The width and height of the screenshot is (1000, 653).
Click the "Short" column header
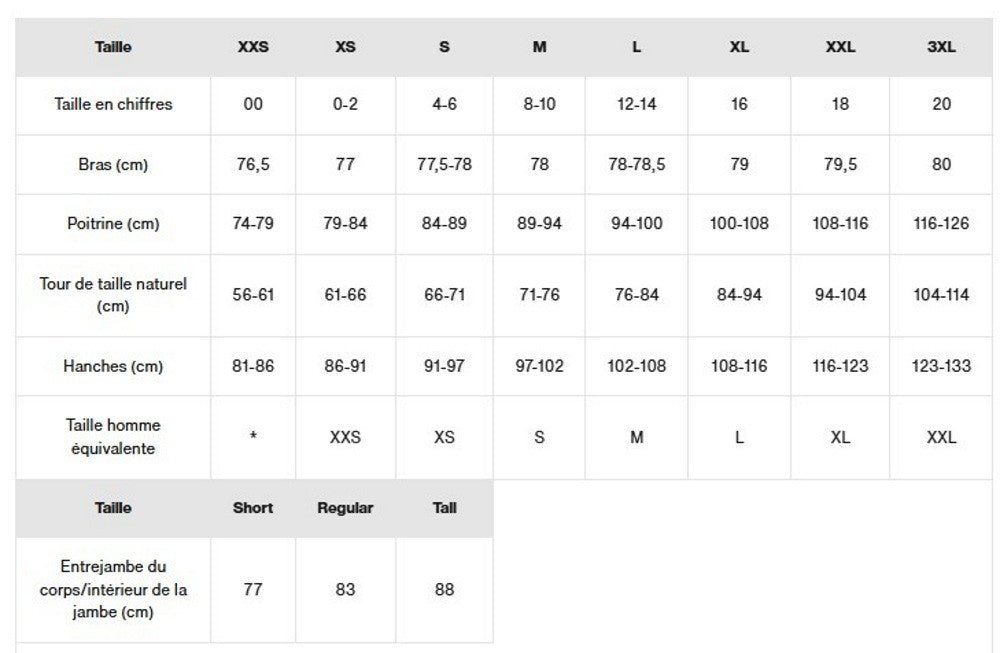click(x=253, y=508)
